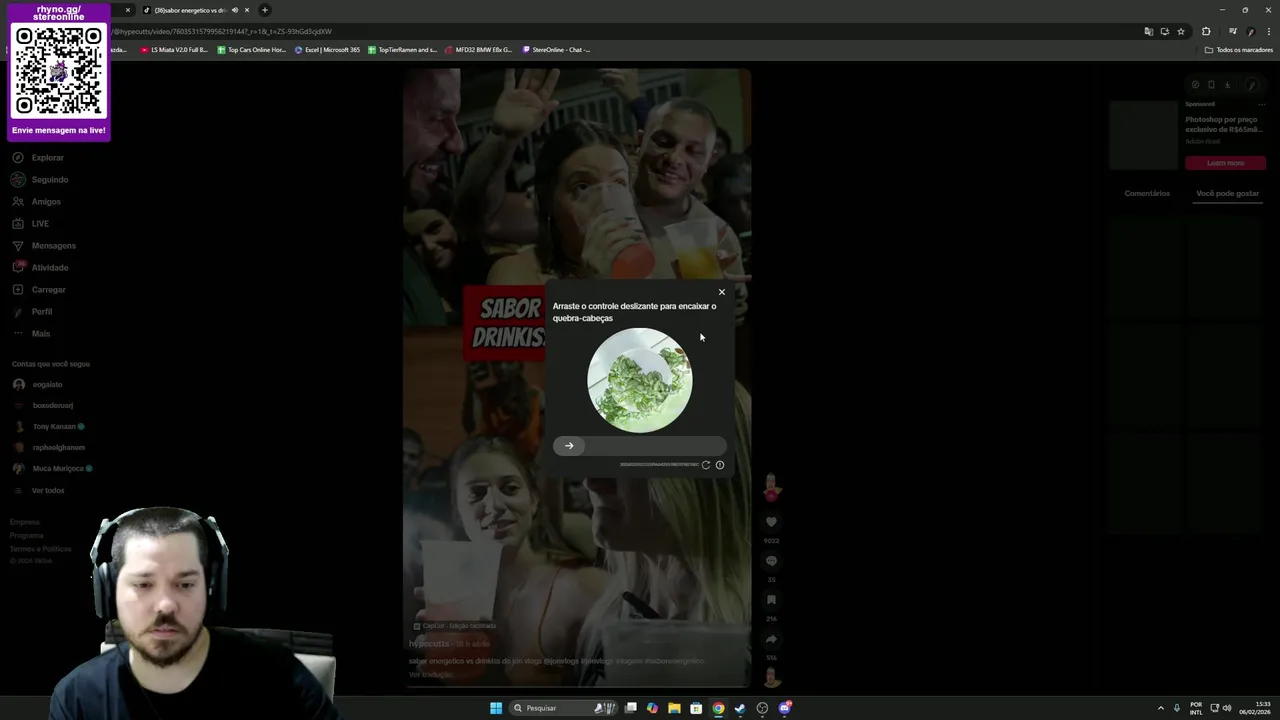
Task: Share the video with the arrow icon
Action: point(771,639)
